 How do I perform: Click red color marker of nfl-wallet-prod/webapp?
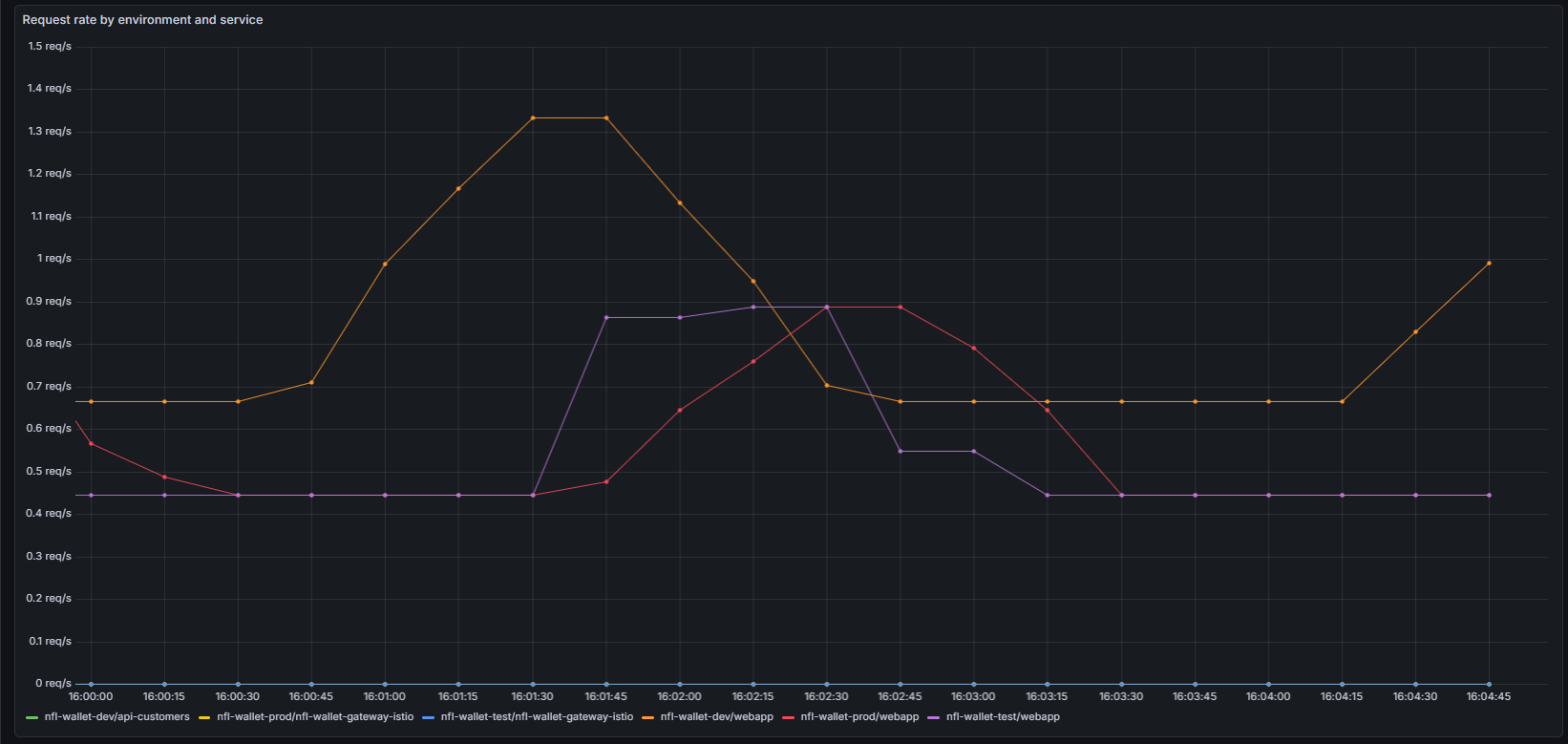(789, 717)
